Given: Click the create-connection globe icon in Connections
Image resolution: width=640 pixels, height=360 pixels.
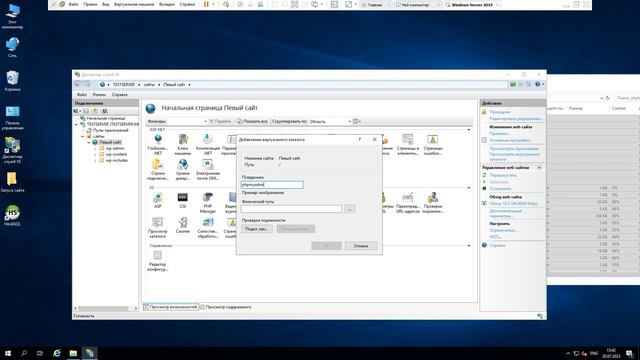Looking at the screenshot, I should click(x=76, y=111).
